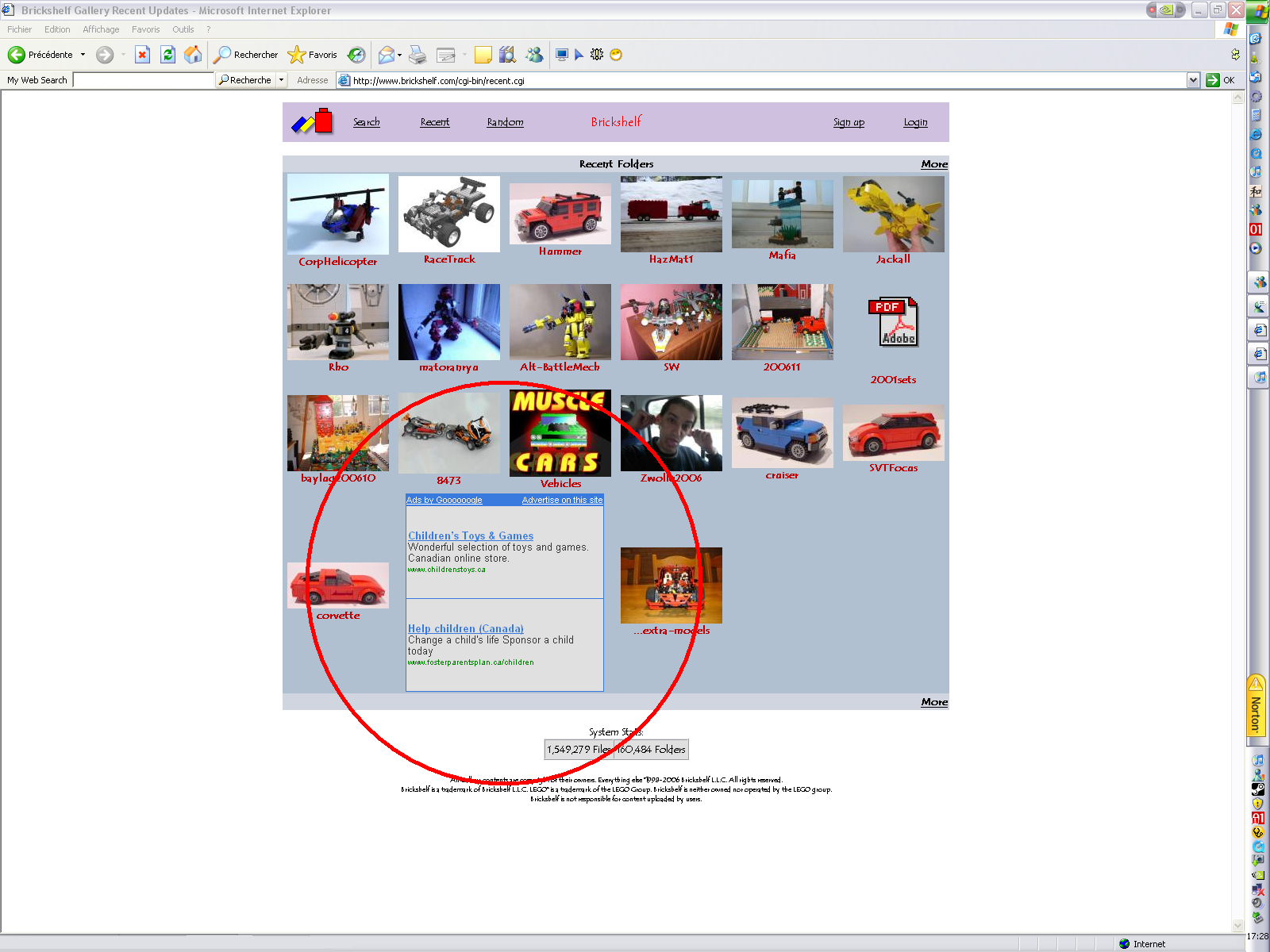
Task: Click the Brickshelf brick logo
Action: [312, 121]
